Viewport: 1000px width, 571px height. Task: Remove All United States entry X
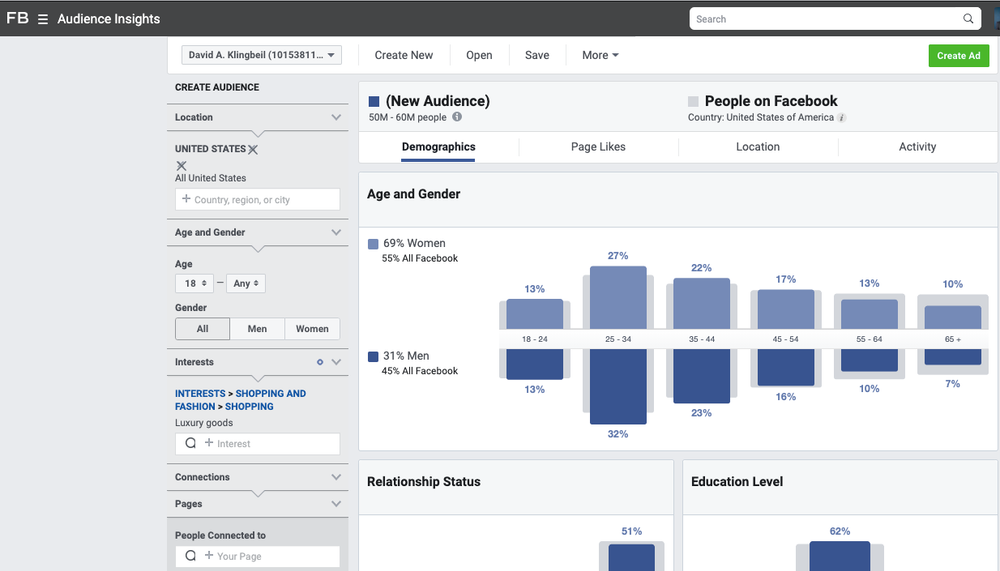click(181, 165)
